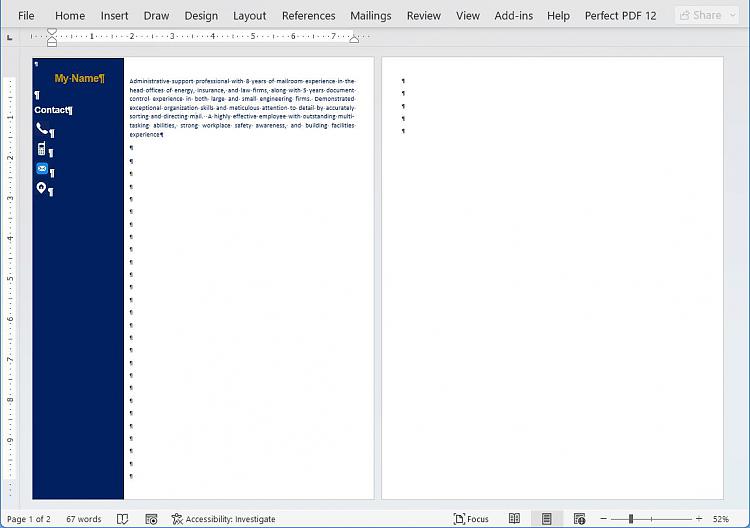Click the macro recording icon in status bar
750x528 pixels.
151,519
